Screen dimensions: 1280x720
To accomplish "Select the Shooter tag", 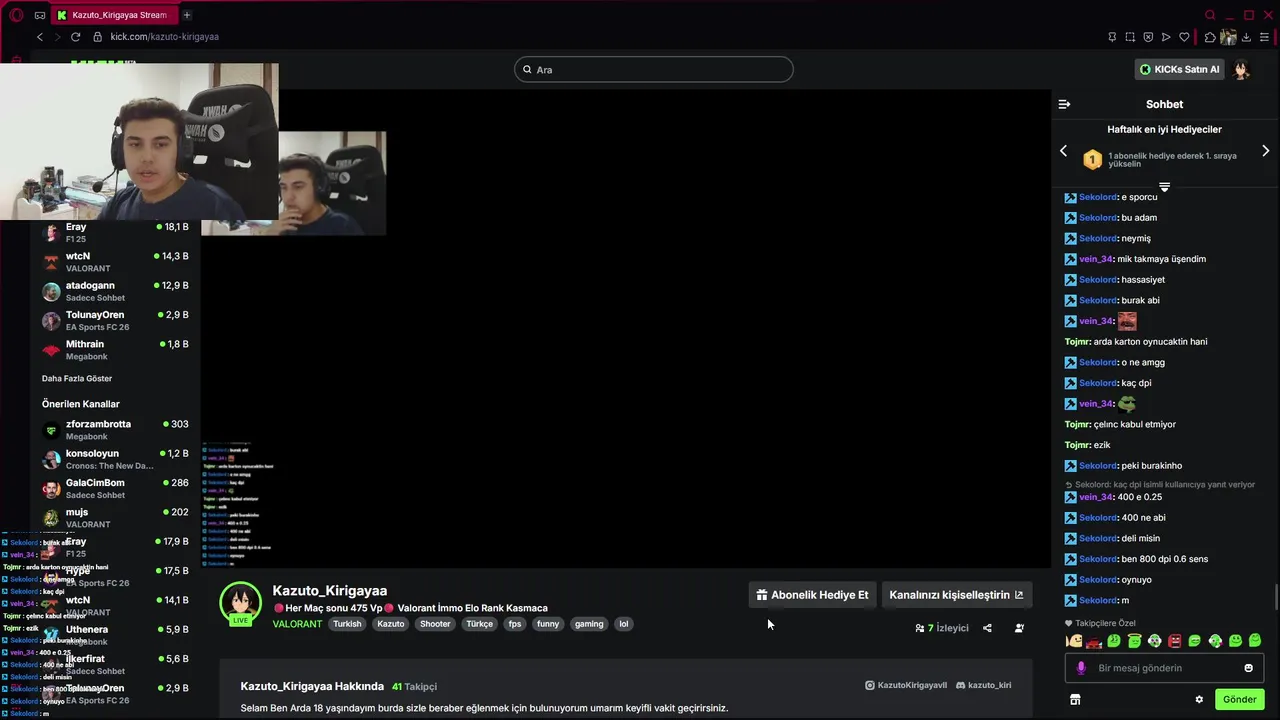I will point(435,624).
